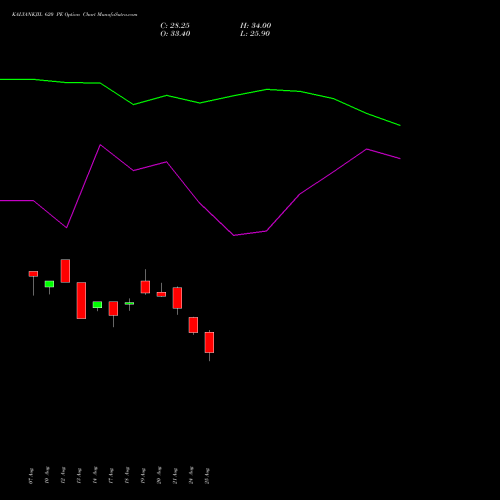The image size is (500, 500).
Task: Click the '24 Aug' date label
Action: point(191,476)
